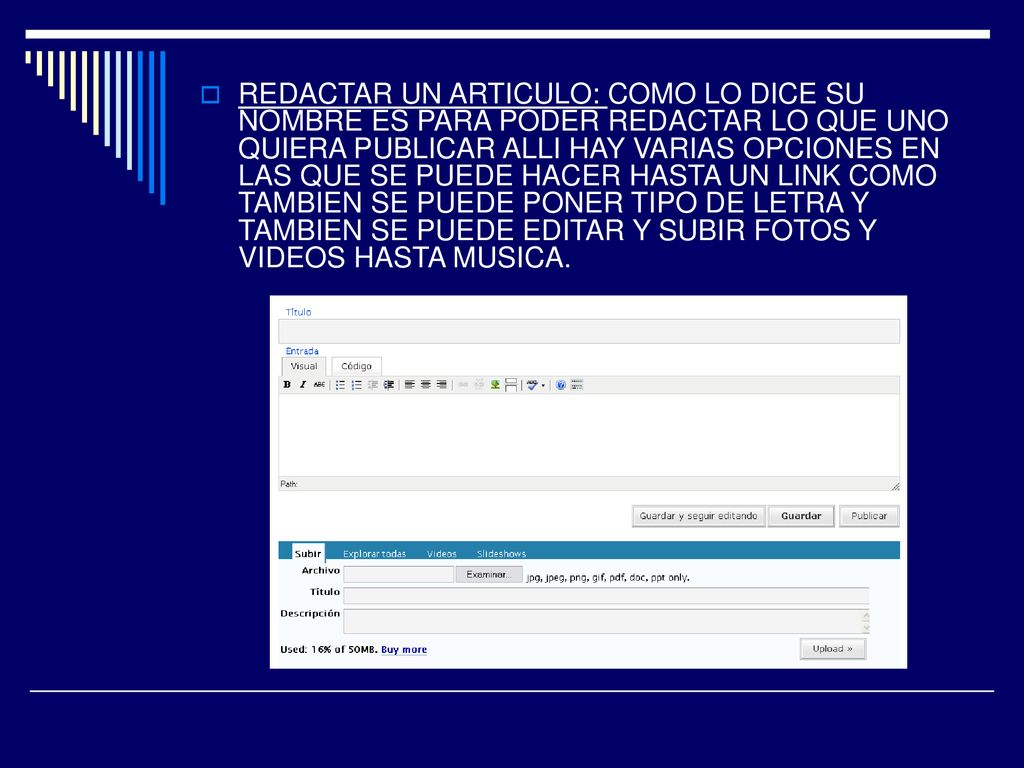Click the upload Título field
1024x768 pixels.
[606, 596]
